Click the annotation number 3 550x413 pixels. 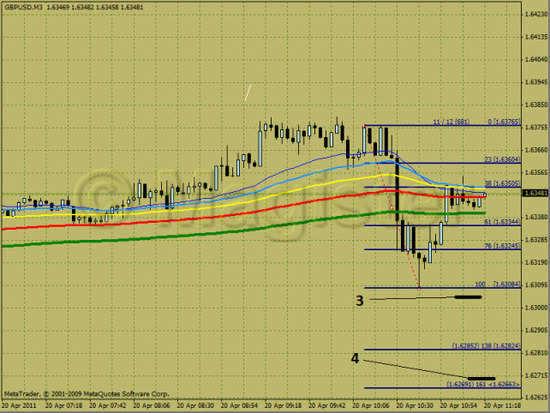click(x=360, y=301)
